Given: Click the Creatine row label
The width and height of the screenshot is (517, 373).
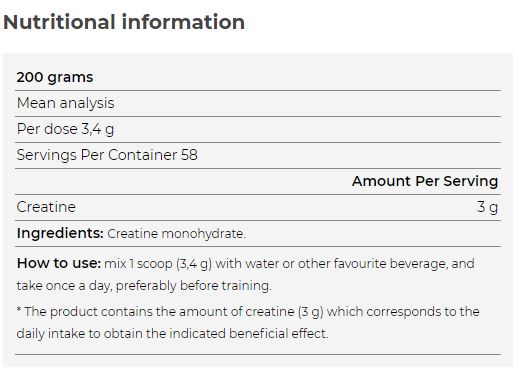Looking at the screenshot, I should [46, 207].
